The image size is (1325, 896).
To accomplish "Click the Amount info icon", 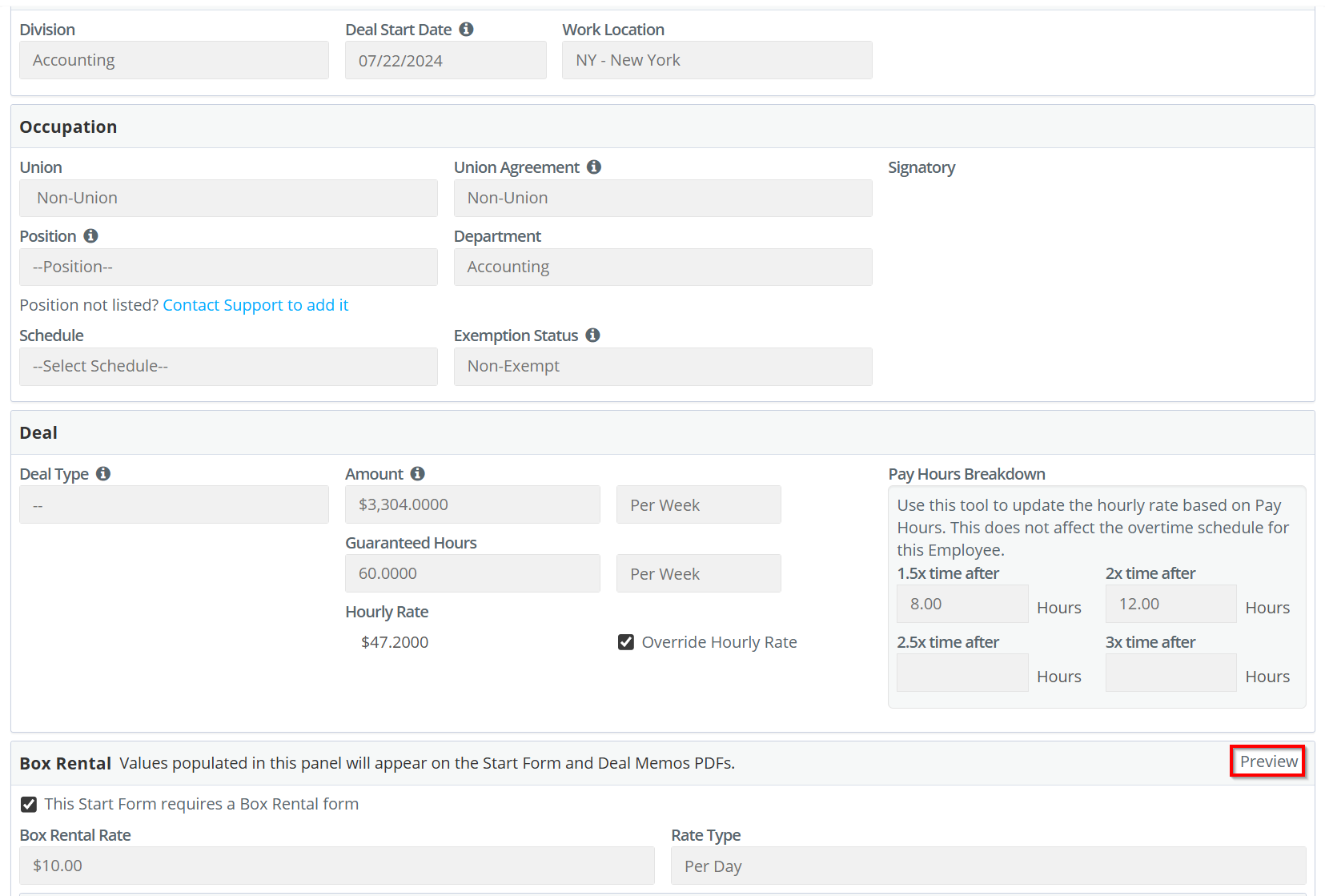I will coord(417,474).
